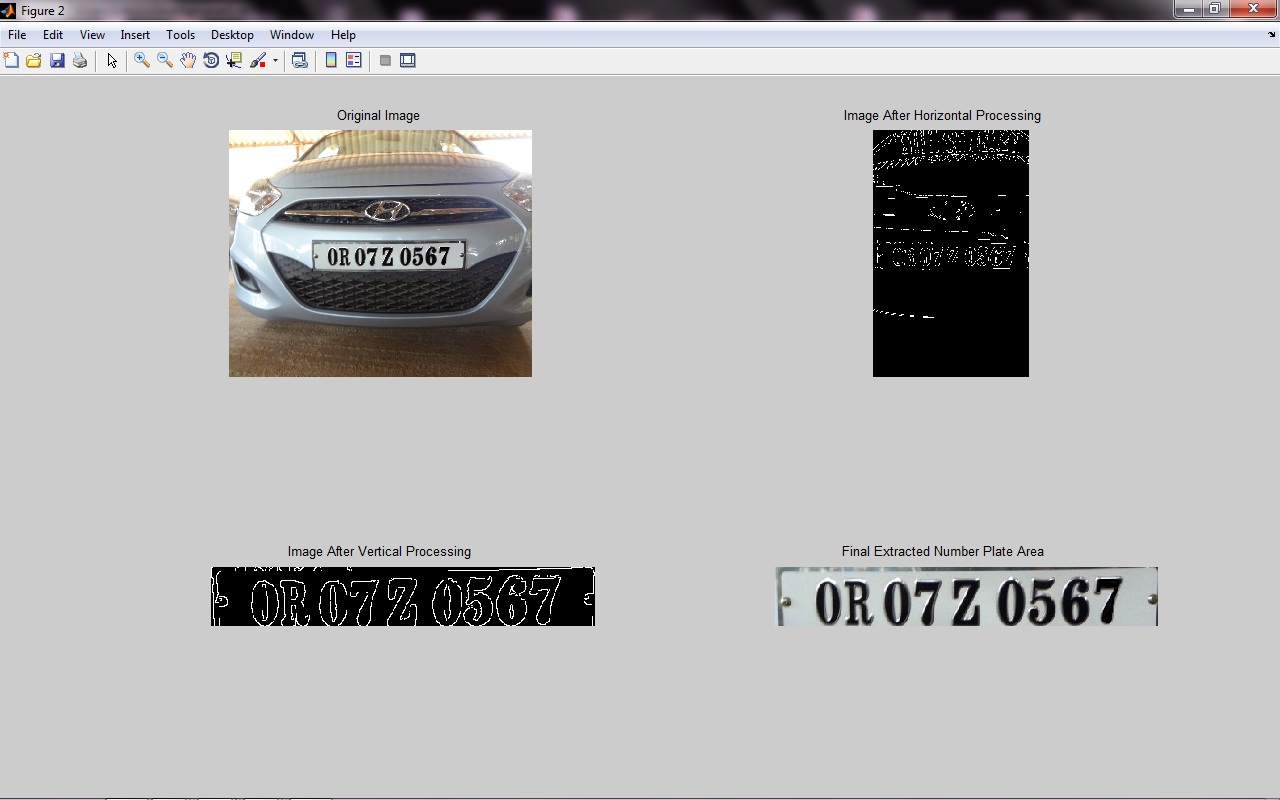Open the Help menu
1280x800 pixels.
[x=343, y=35]
